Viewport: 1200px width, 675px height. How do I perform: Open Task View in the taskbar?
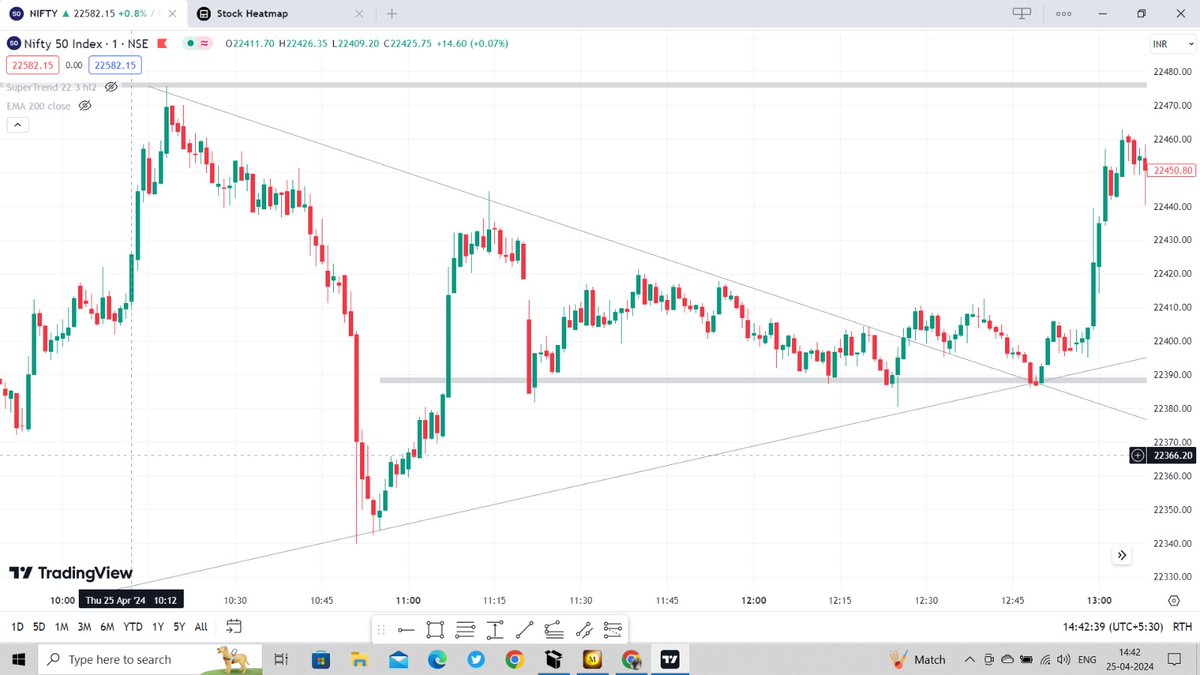tap(282, 660)
